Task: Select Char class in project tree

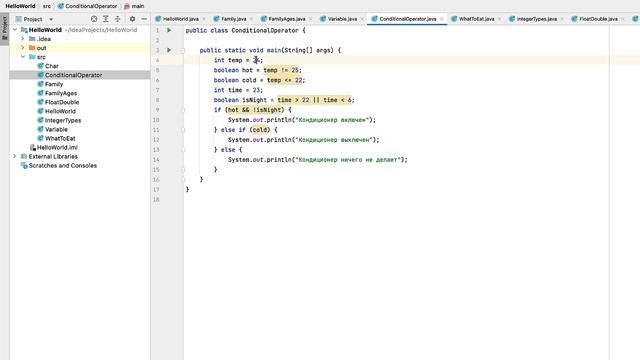Action: [x=48, y=66]
